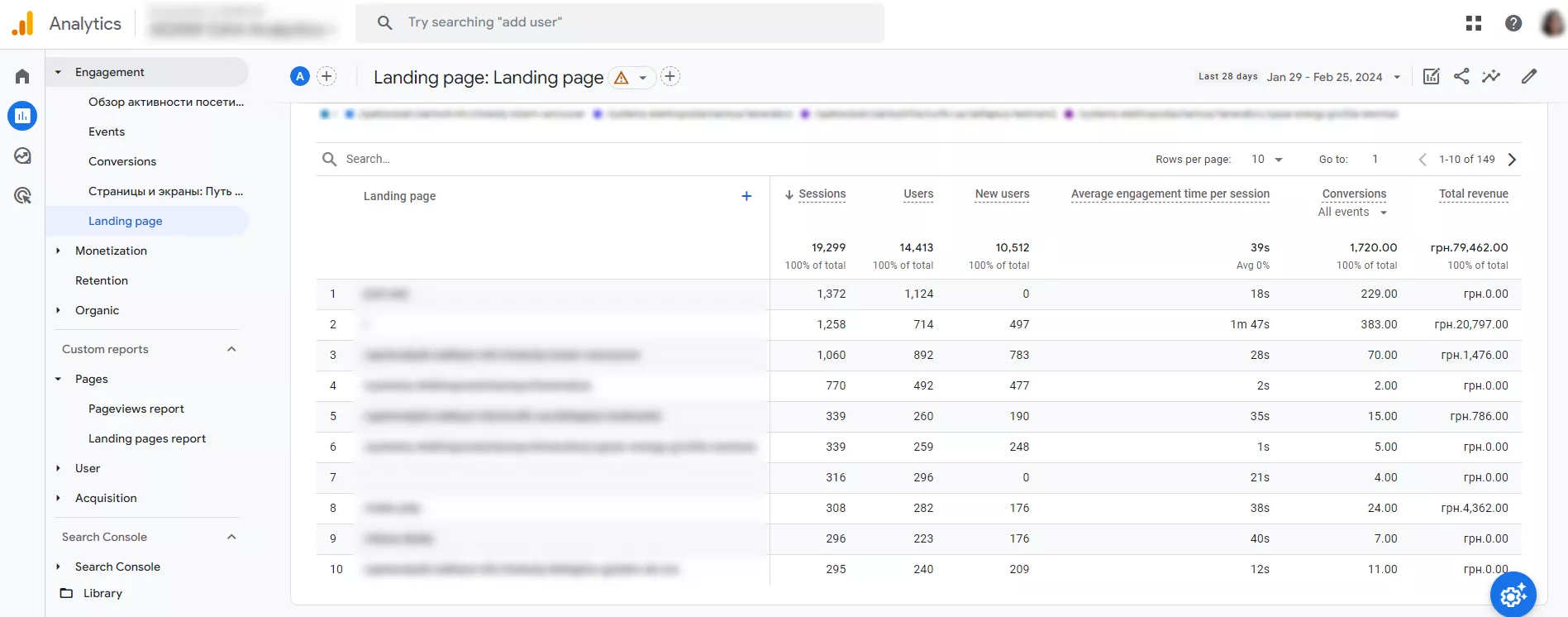Click the pencil customize report icon

tap(1529, 76)
